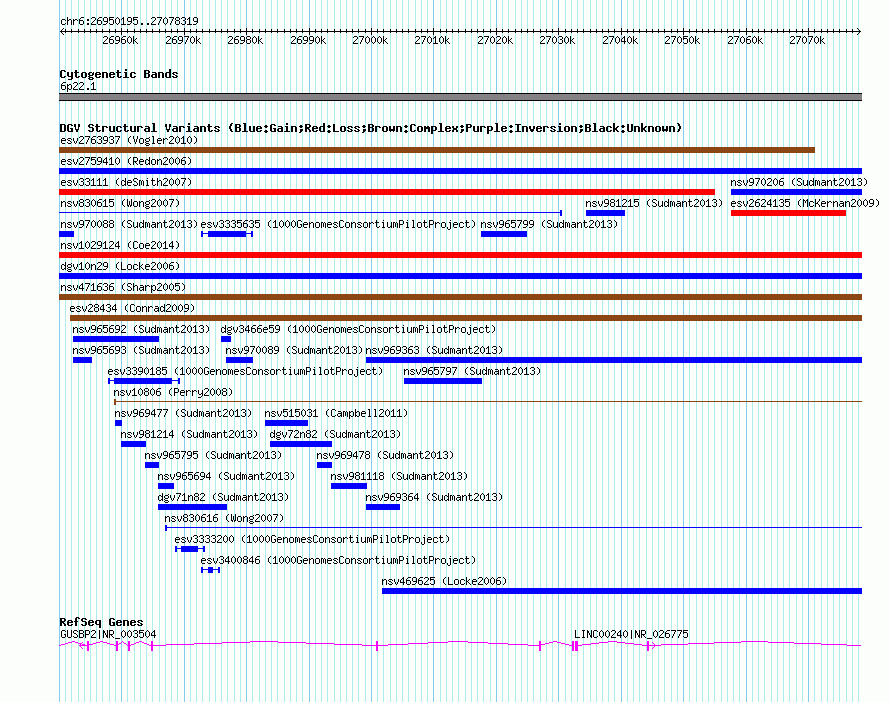The image size is (890, 702).
Task: Select nsv970089 (Sudmant2013) label
Action: click(x=294, y=350)
